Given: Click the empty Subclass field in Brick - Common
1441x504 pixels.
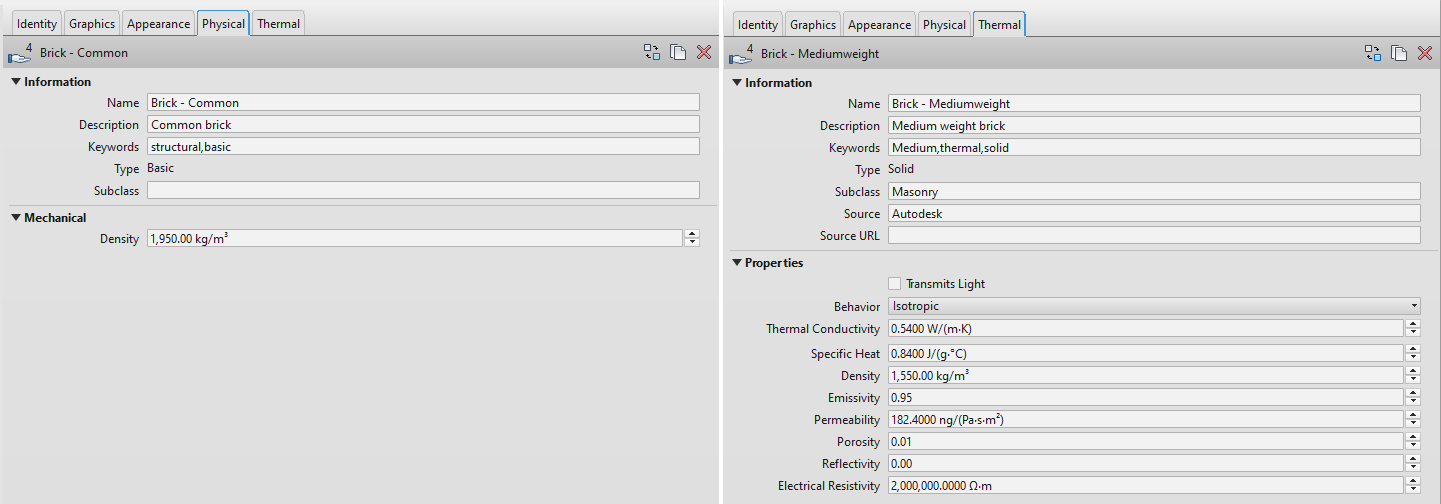Looking at the screenshot, I should coord(423,190).
